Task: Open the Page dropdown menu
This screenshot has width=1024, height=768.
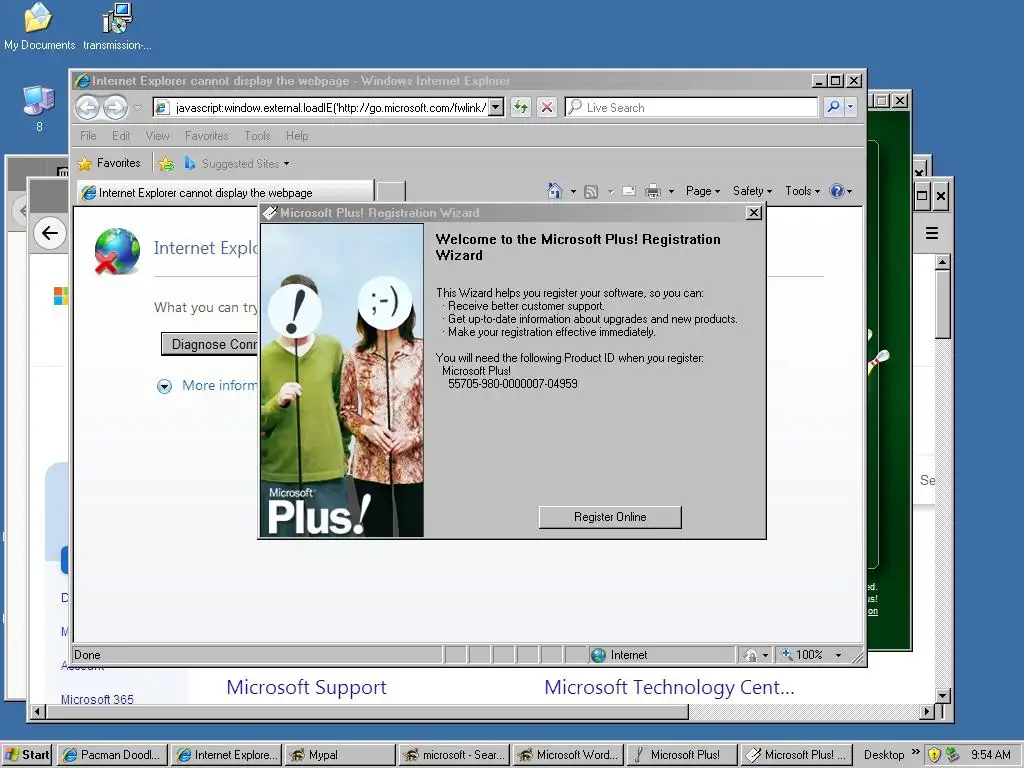Action: tap(703, 191)
